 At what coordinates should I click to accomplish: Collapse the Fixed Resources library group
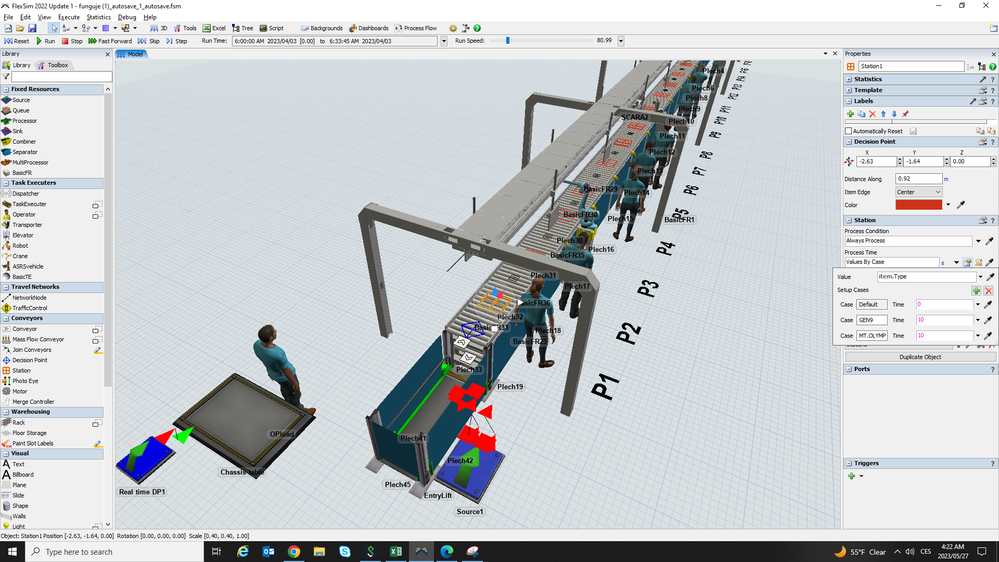pos(6,89)
